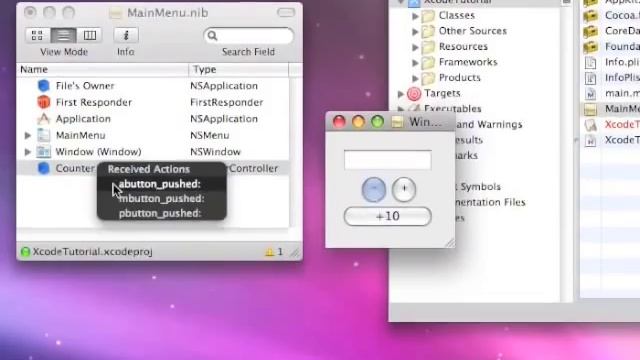Click the Info.plist file icon
This screenshot has height=360, width=640.
[x=591, y=62]
